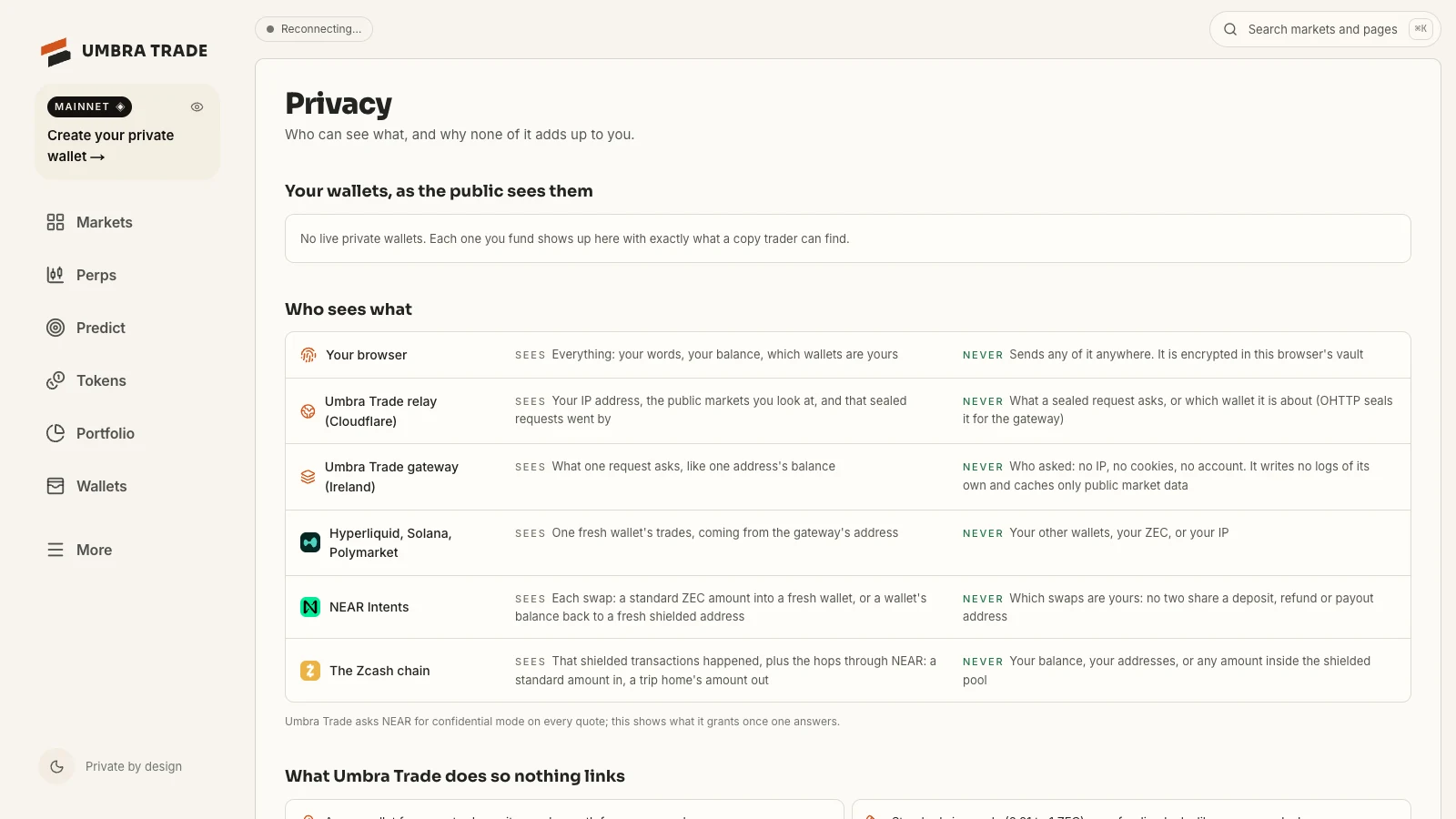Image resolution: width=1456 pixels, height=819 pixels.
Task: Select the 'Hyperliquid, Solana, Polymarket' label
Action: 390,542
